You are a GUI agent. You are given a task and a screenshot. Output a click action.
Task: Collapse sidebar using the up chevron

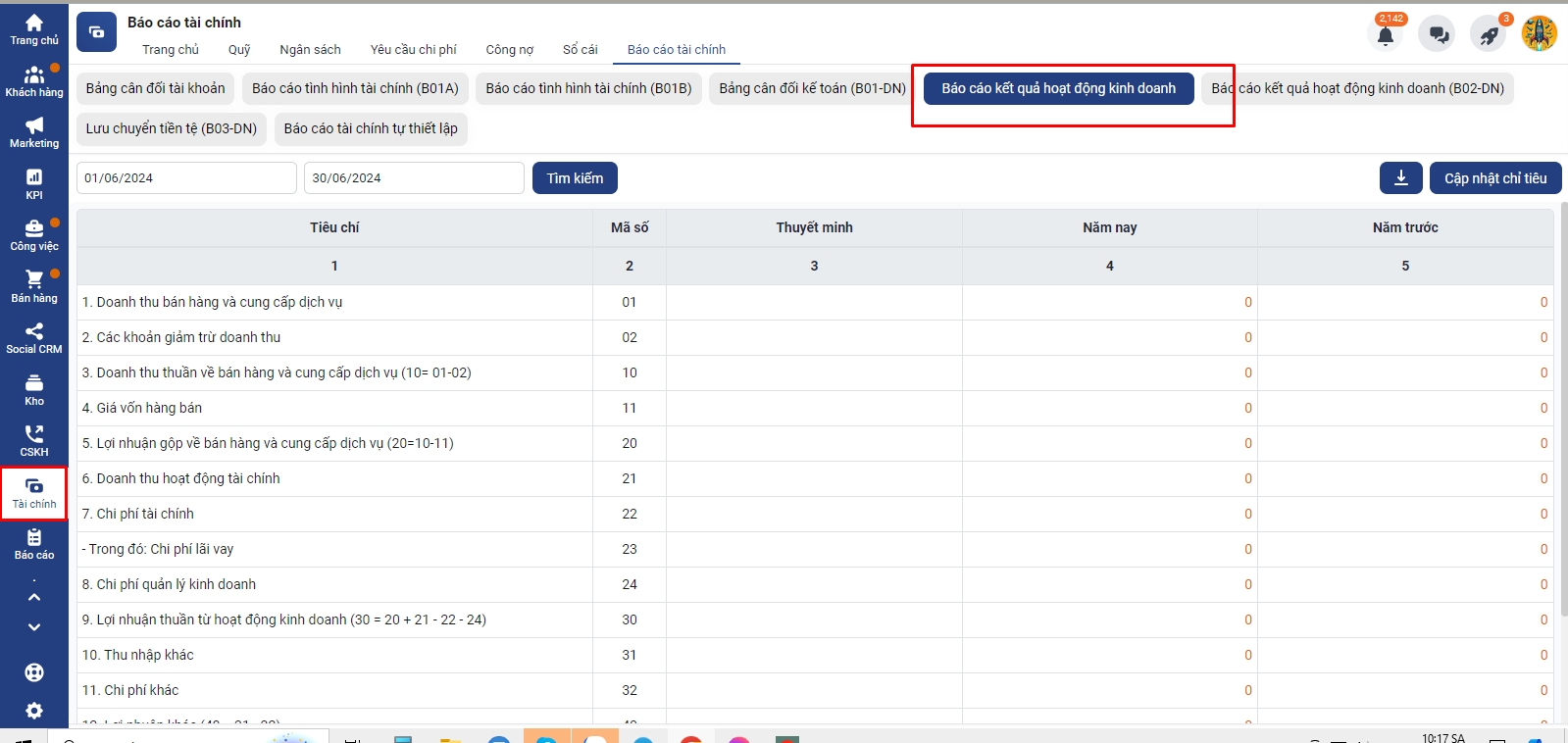pos(34,597)
